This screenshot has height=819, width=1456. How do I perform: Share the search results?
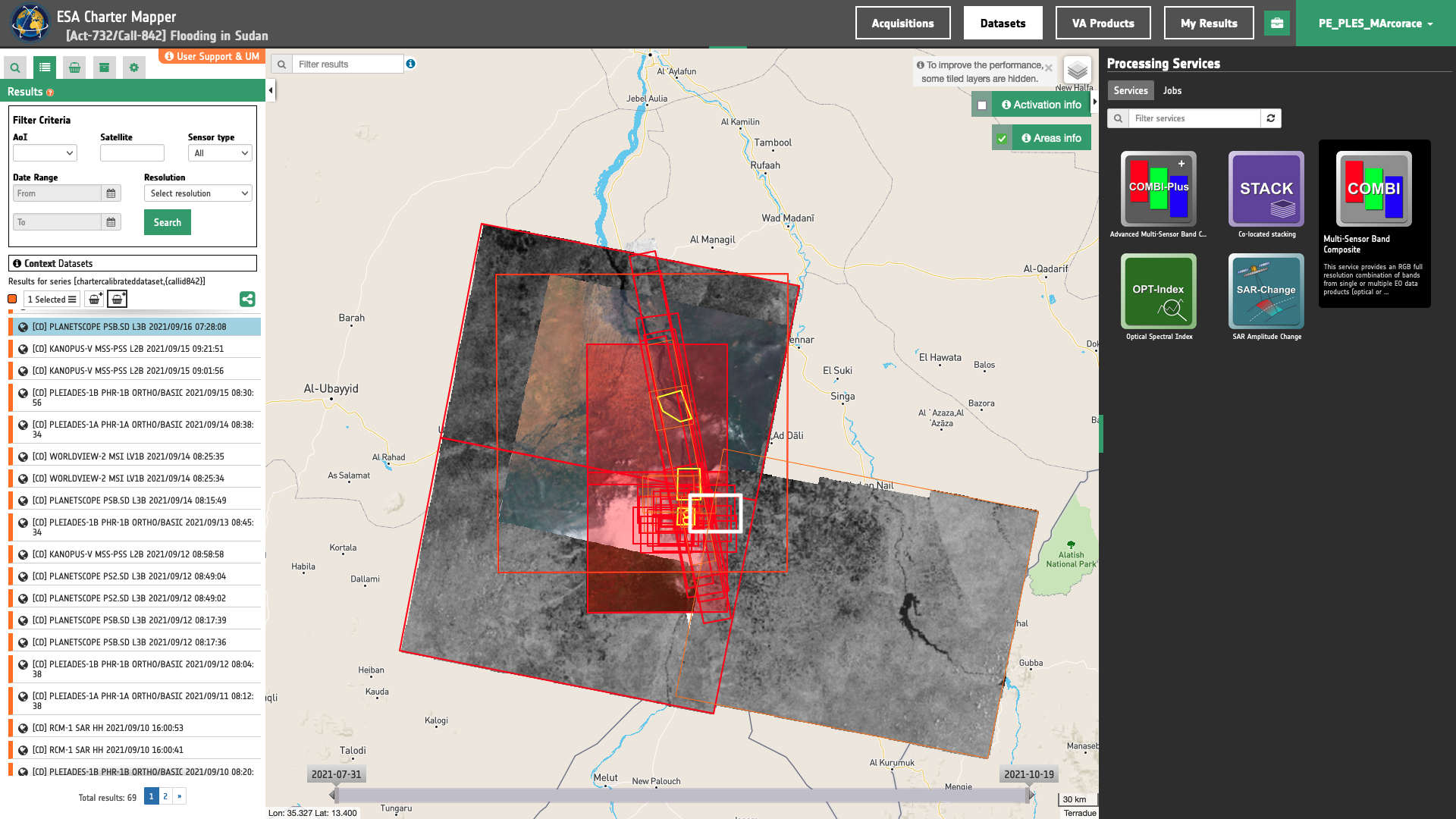coord(247,300)
